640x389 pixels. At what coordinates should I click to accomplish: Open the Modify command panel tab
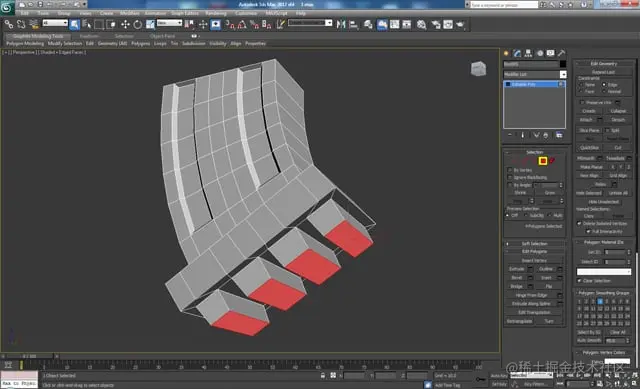tap(518, 53)
